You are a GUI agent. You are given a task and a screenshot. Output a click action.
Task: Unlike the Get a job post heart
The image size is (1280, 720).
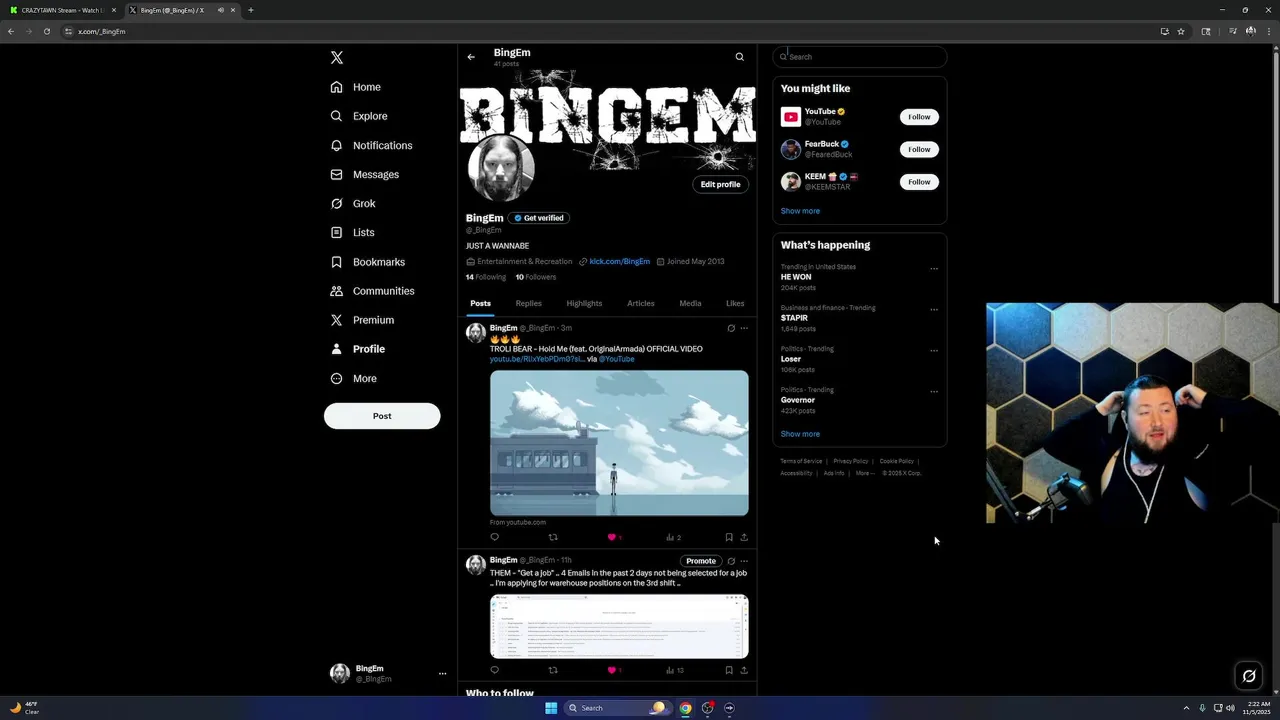pos(612,670)
